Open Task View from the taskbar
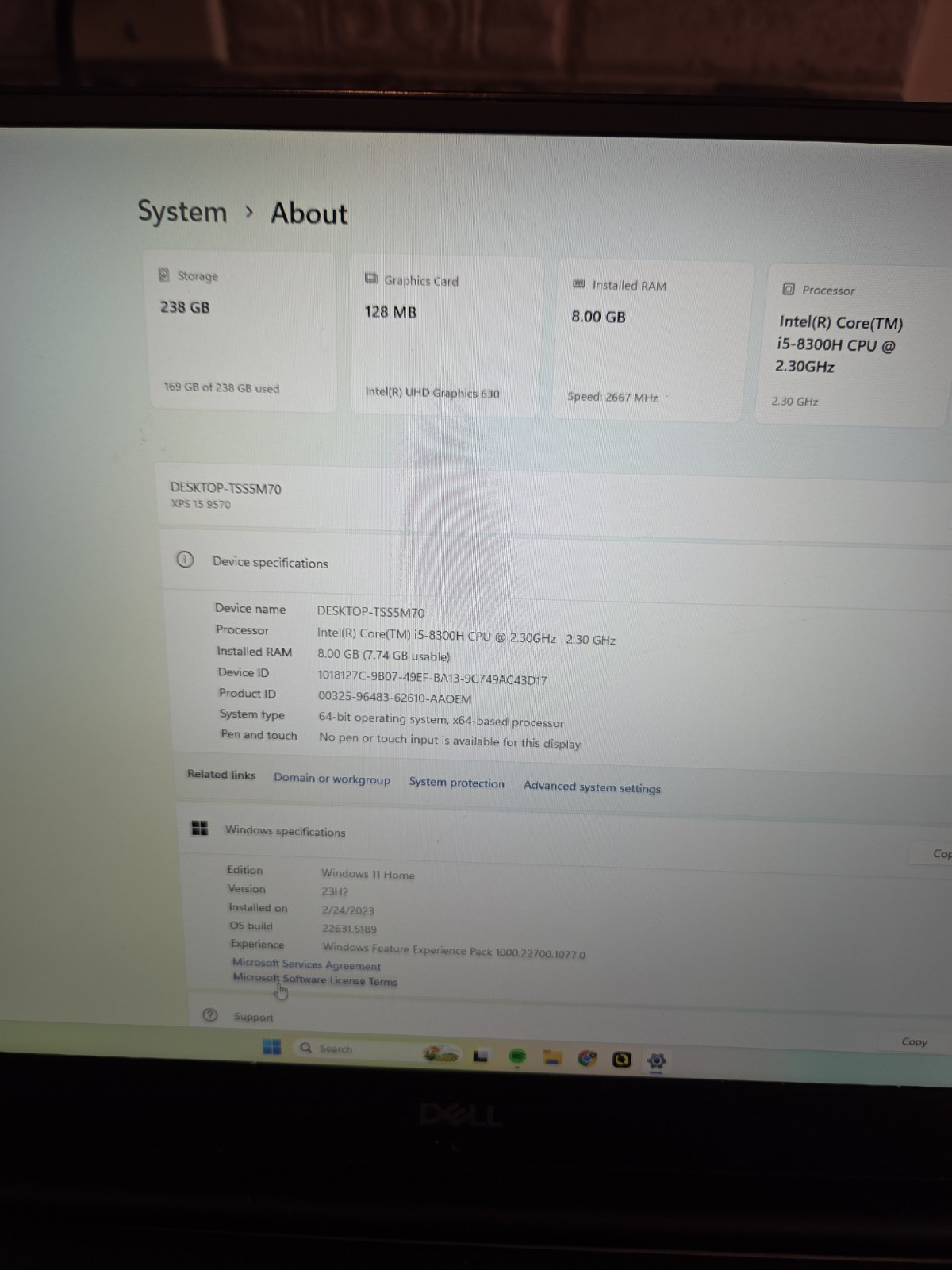This screenshot has height=1270, width=952. coord(481,1056)
